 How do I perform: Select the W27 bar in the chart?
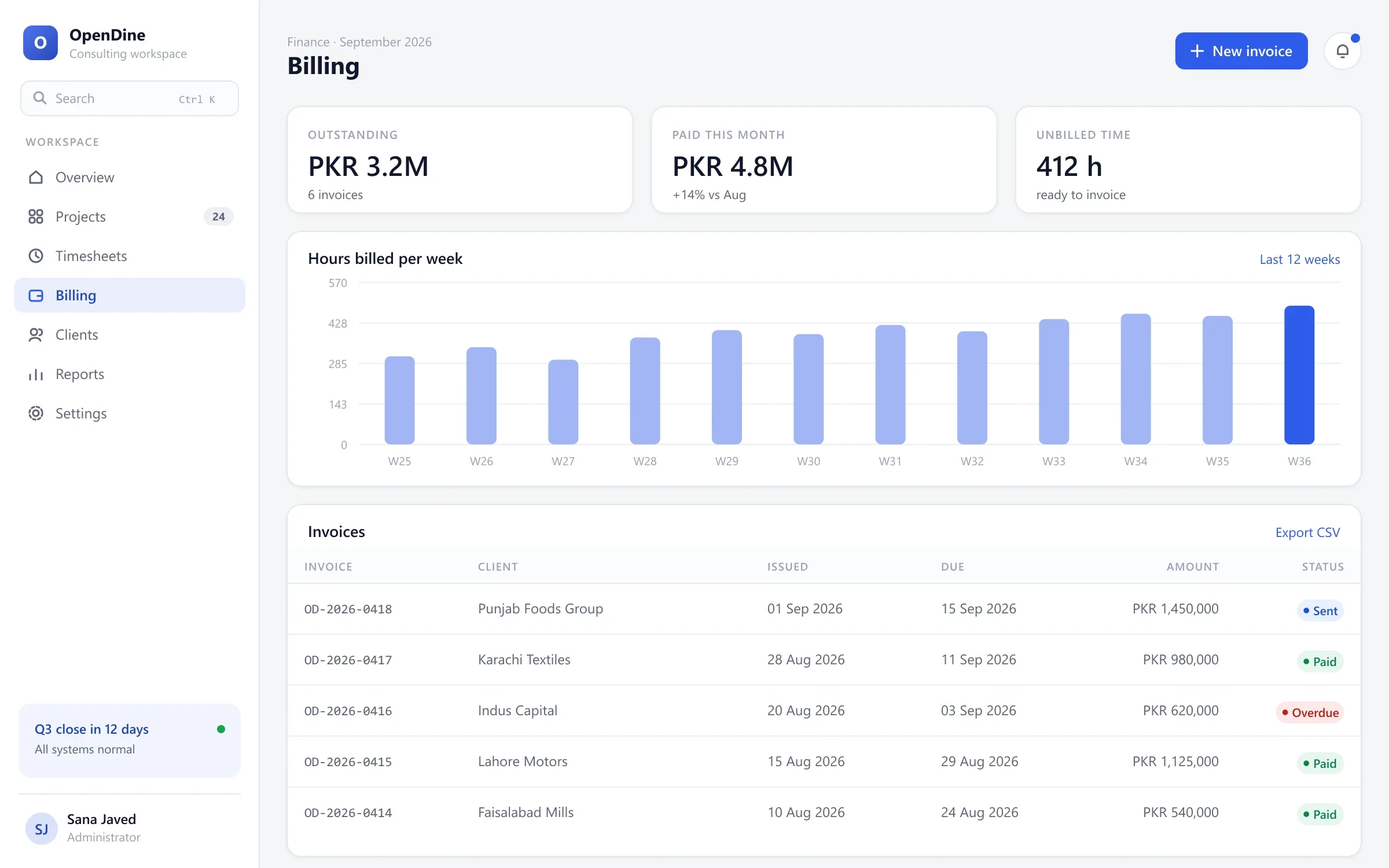(563, 402)
